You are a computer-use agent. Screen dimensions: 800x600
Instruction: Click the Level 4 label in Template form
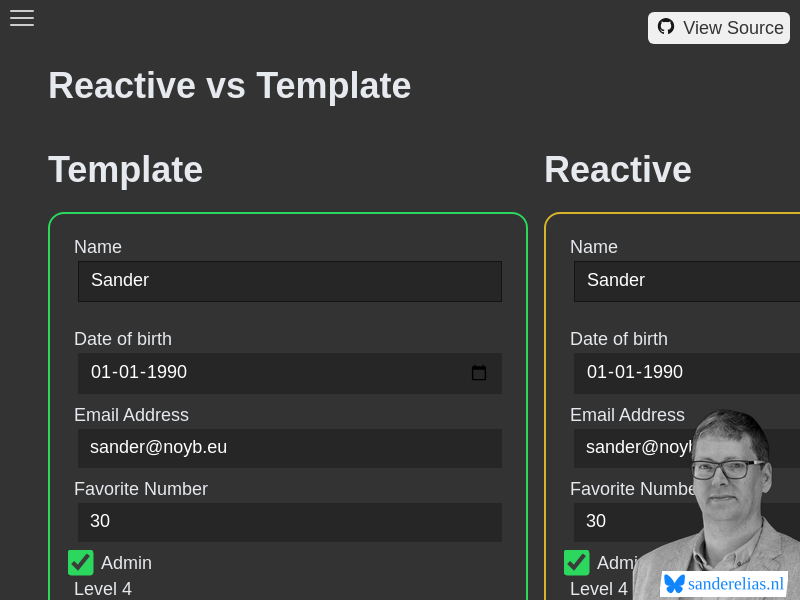[103, 589]
